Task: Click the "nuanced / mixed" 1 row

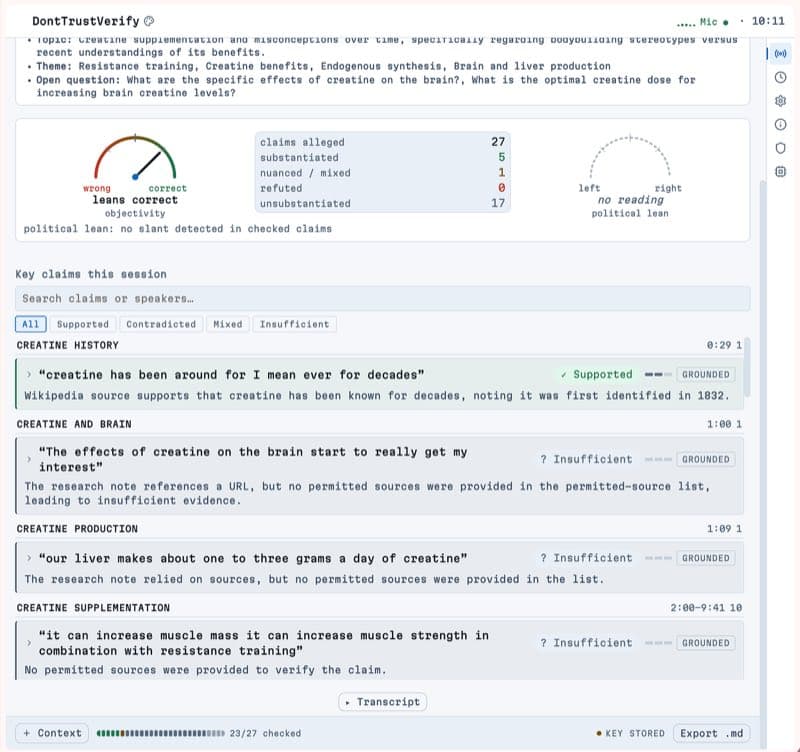Action: click(x=383, y=172)
